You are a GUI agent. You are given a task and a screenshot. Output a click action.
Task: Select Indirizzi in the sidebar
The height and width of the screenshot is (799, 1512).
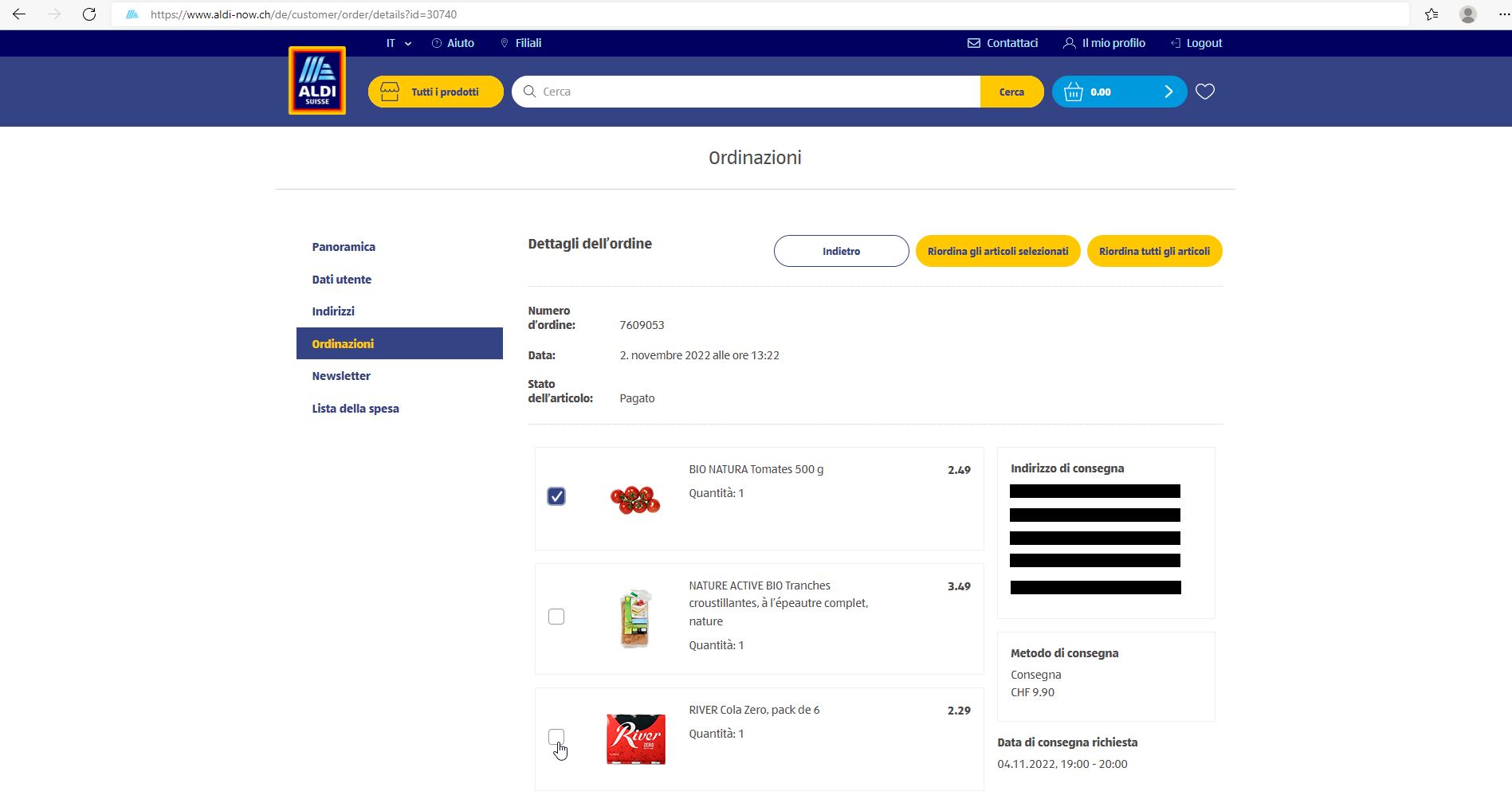[x=333, y=311]
